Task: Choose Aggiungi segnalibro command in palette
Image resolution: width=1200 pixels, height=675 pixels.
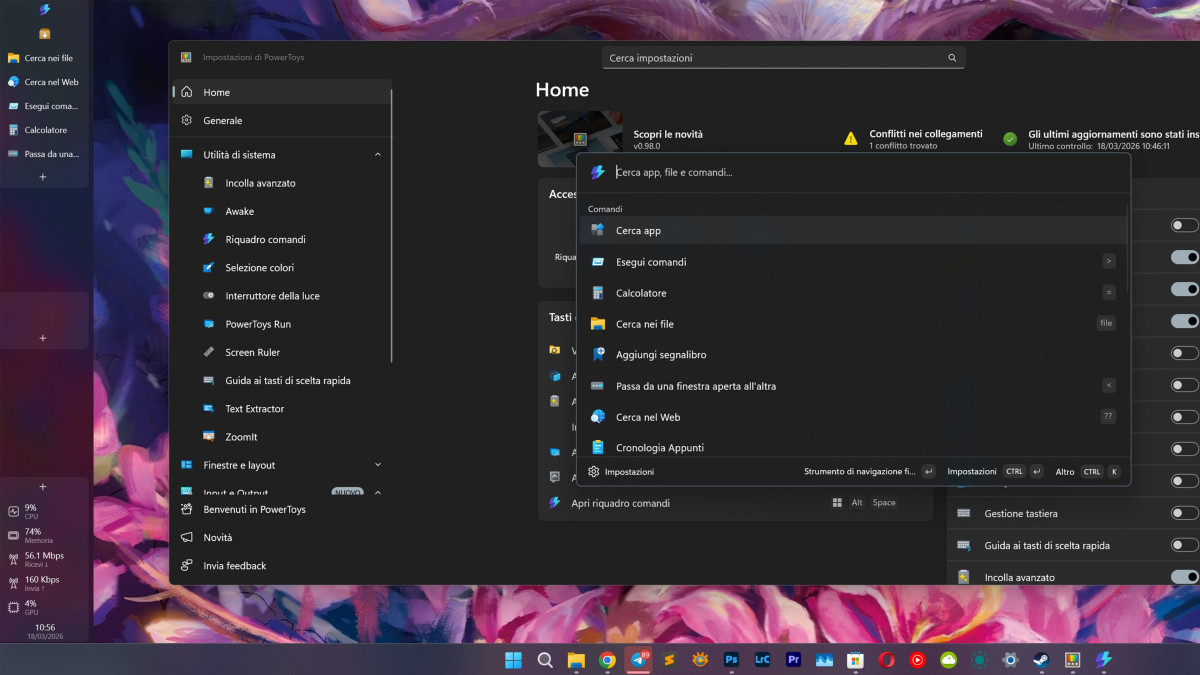Action: [x=660, y=355]
